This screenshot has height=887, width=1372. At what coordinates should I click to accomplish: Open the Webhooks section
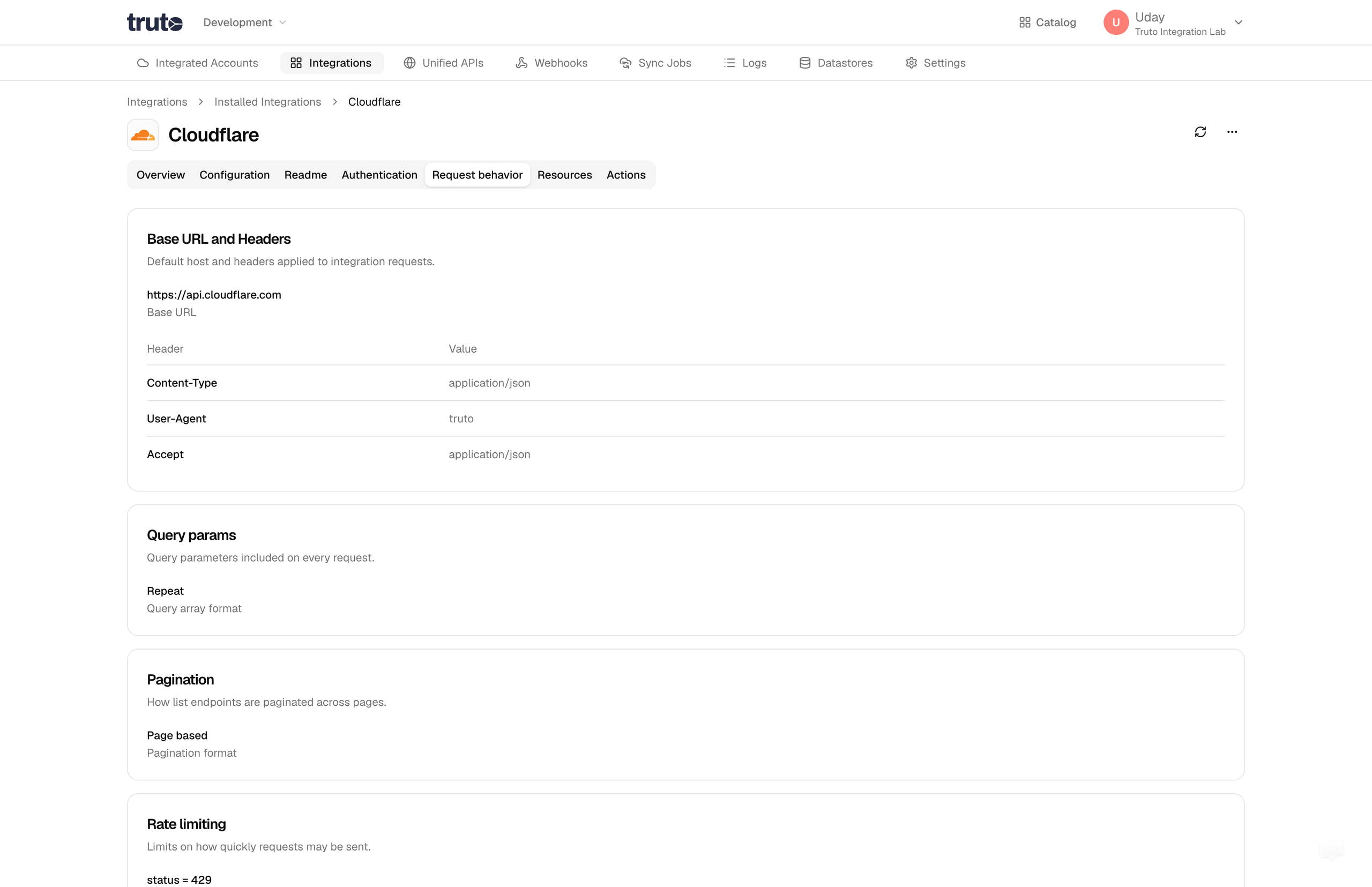click(x=551, y=63)
